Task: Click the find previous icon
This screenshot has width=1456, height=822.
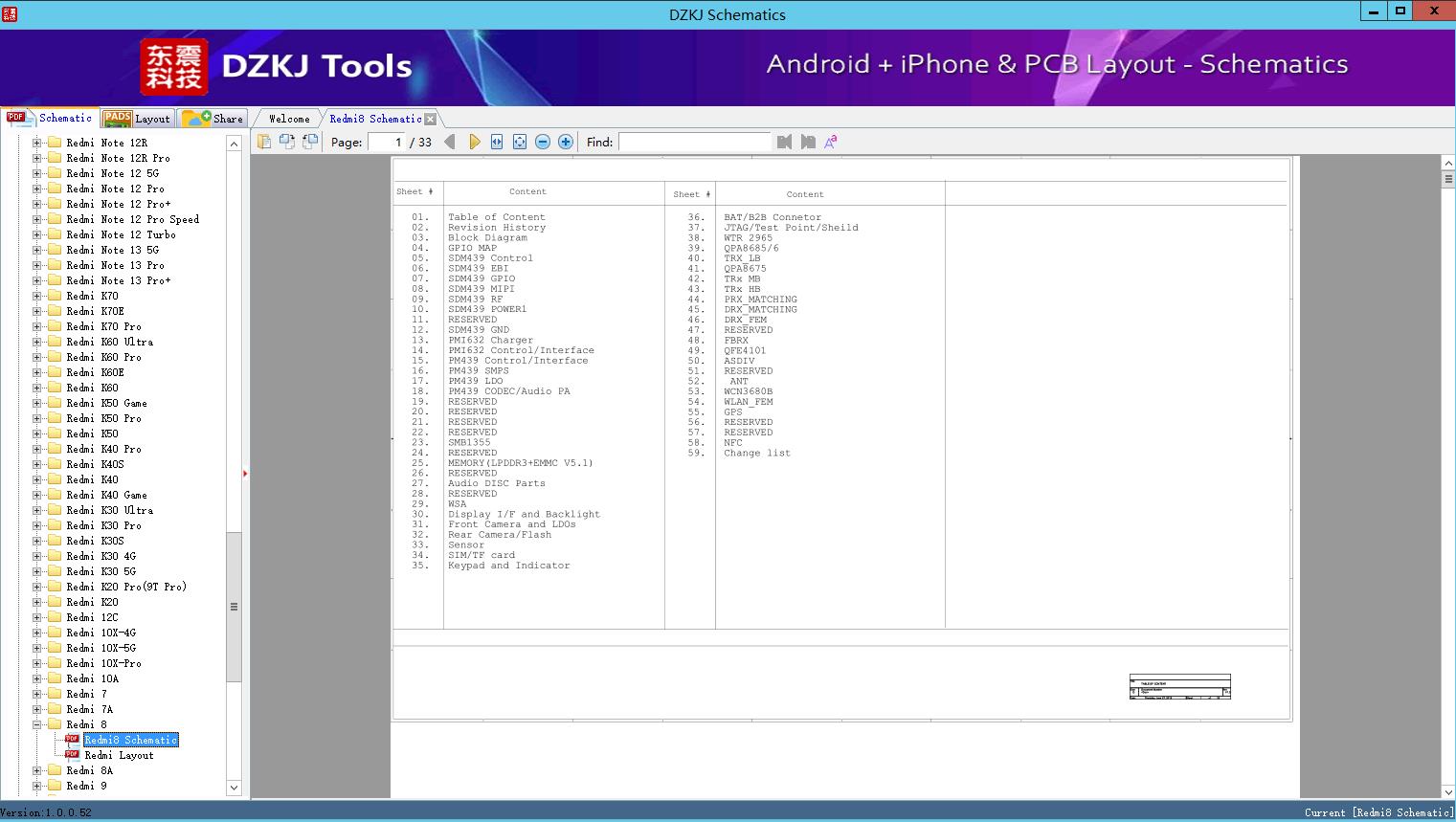Action: tap(785, 142)
